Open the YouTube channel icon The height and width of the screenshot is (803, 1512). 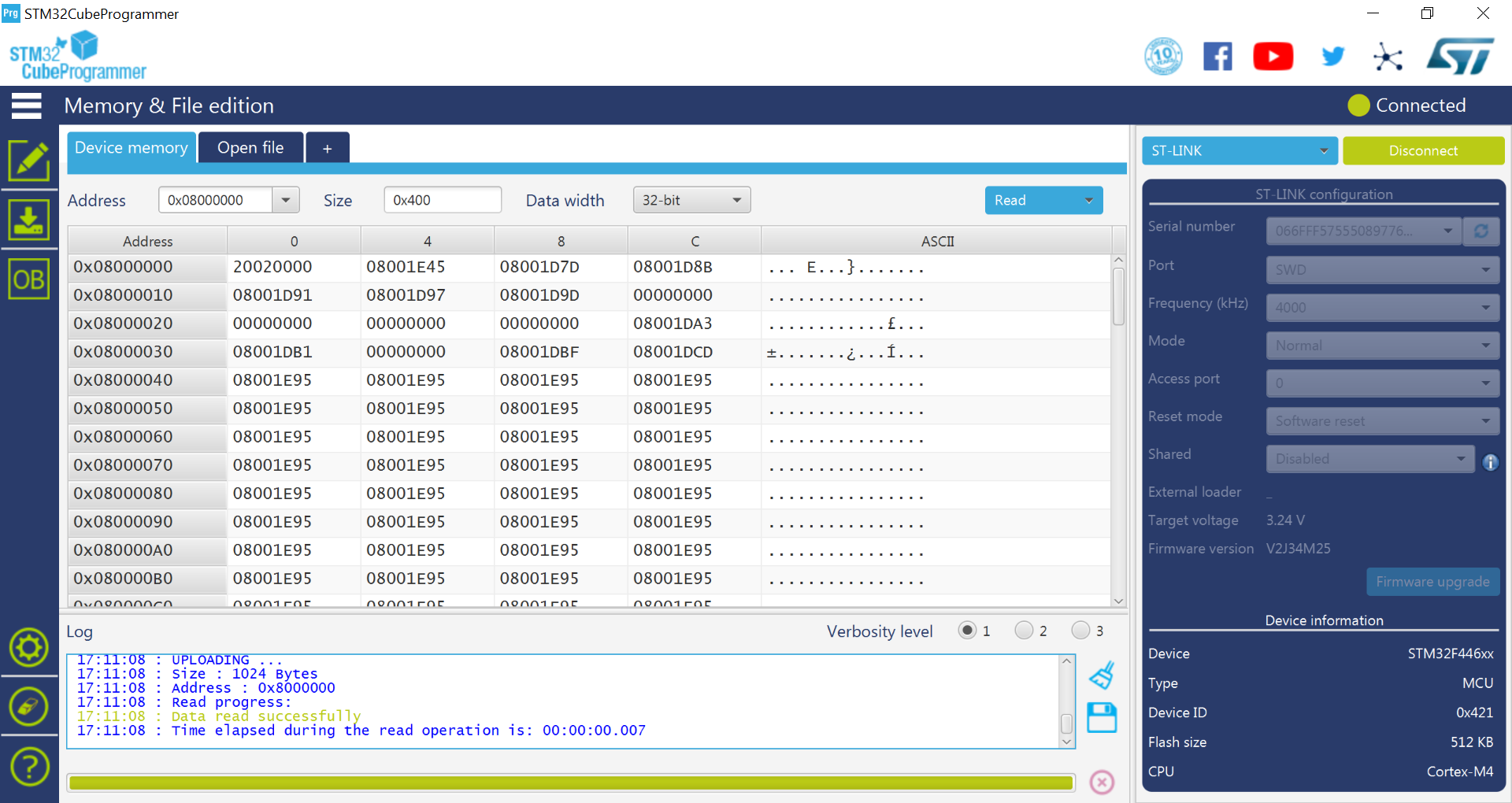[1273, 57]
